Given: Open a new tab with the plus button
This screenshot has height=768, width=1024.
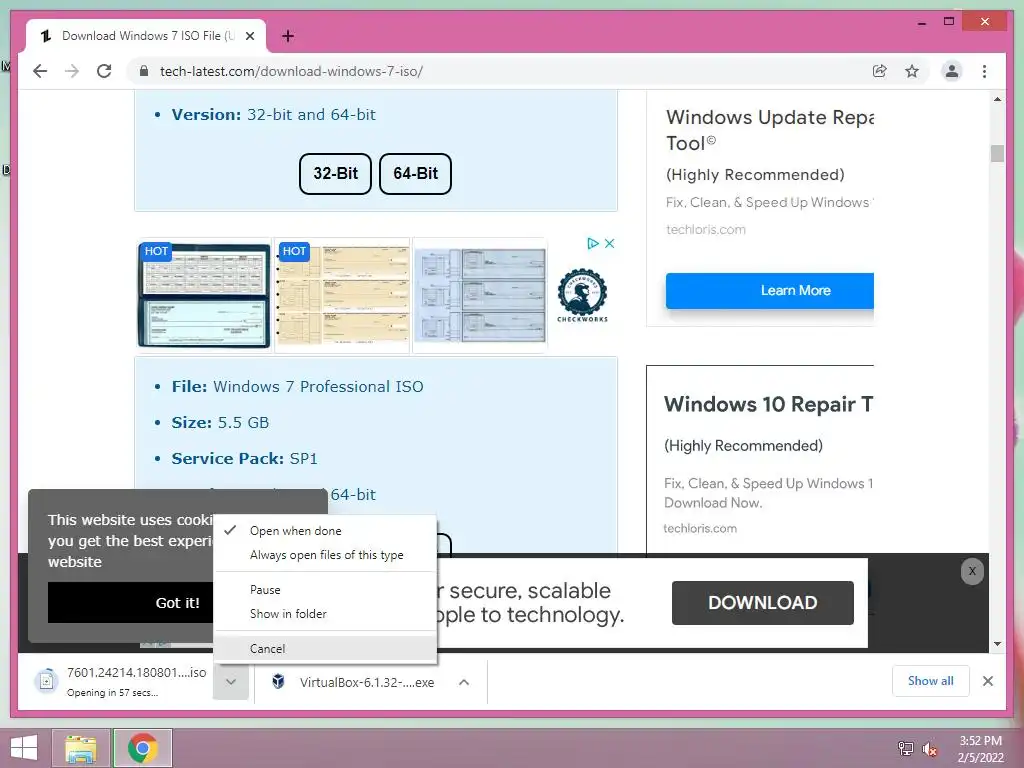Looking at the screenshot, I should (x=288, y=36).
